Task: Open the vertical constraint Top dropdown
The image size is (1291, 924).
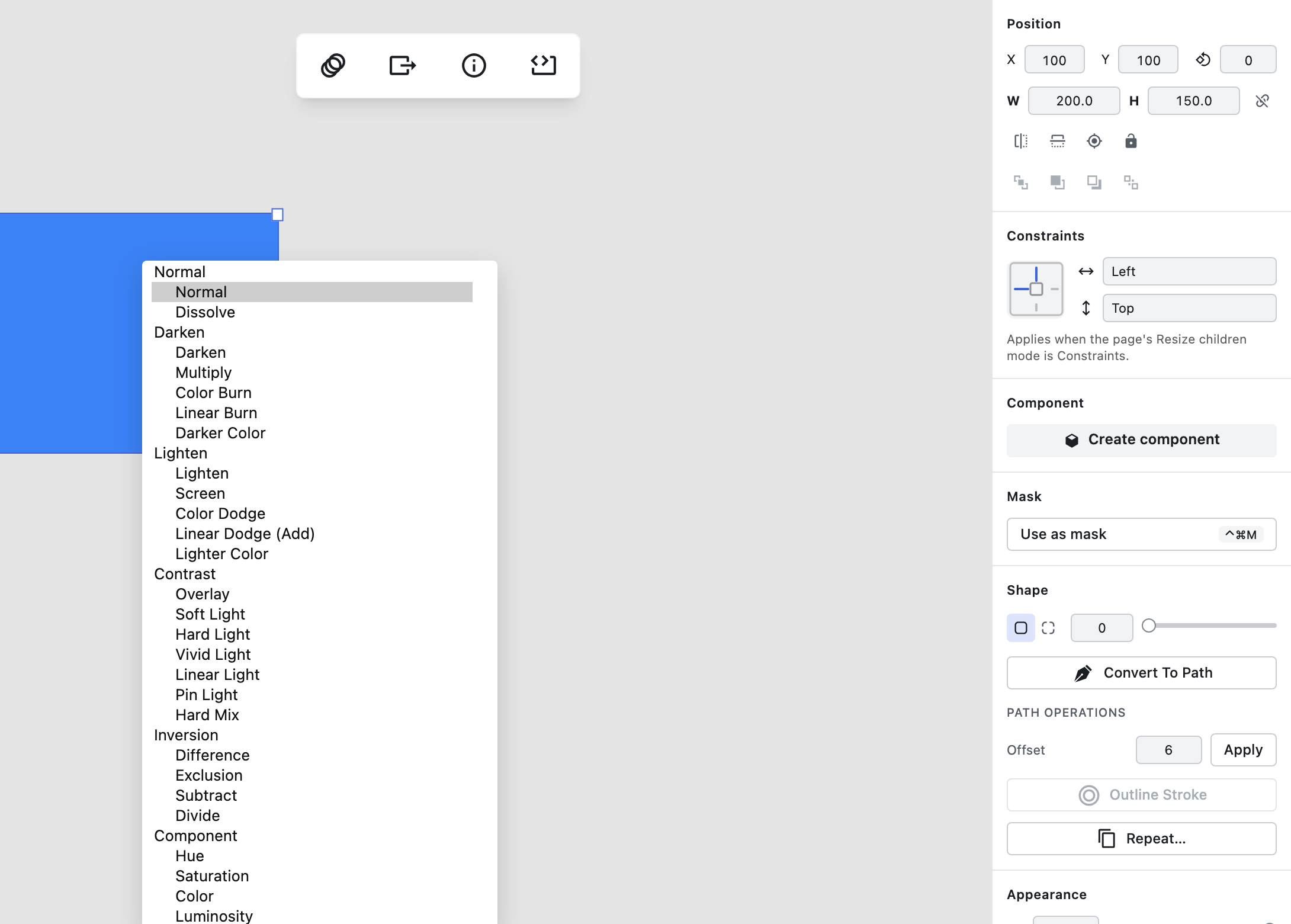Action: pyautogui.click(x=1189, y=308)
